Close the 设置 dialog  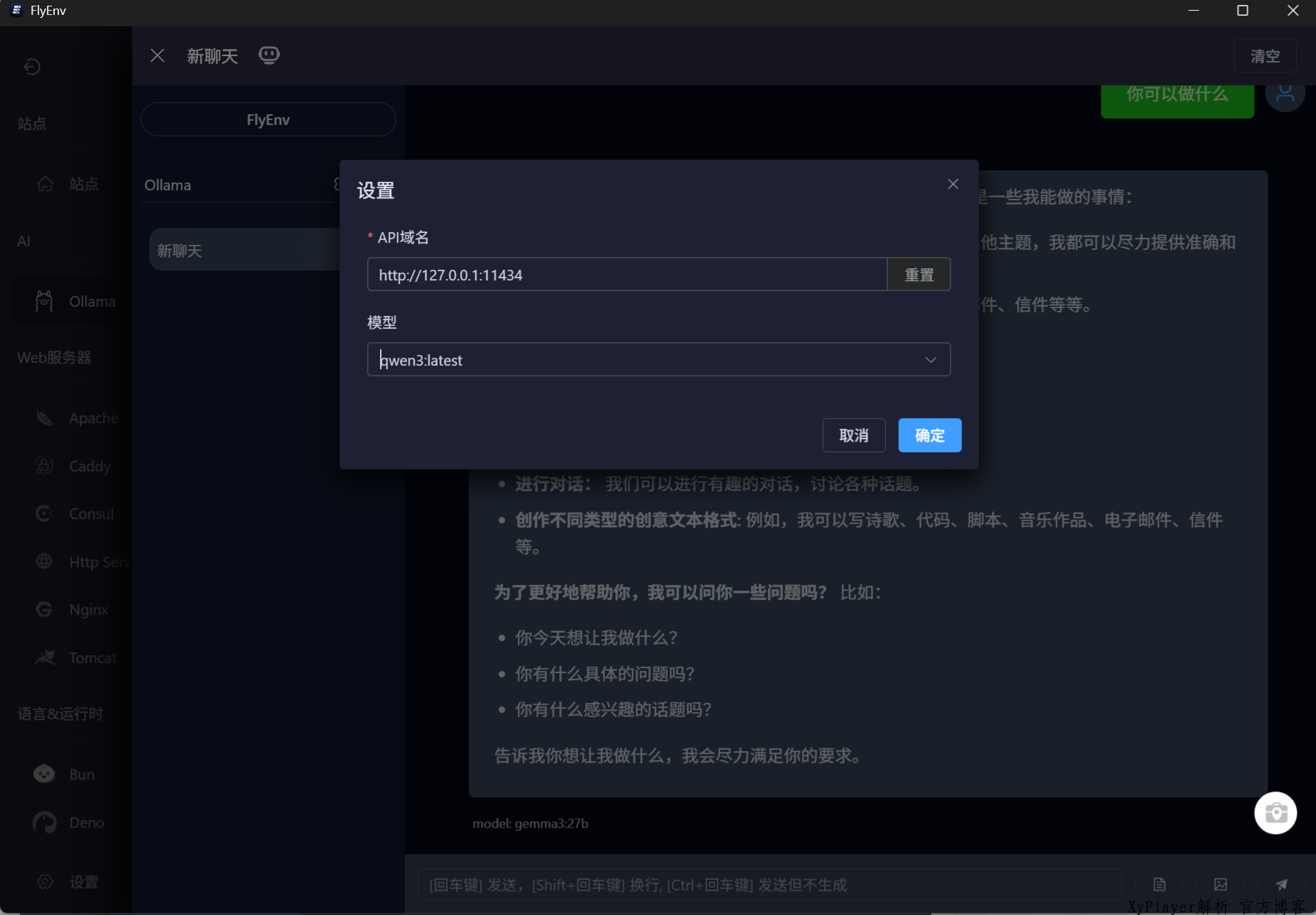point(953,185)
